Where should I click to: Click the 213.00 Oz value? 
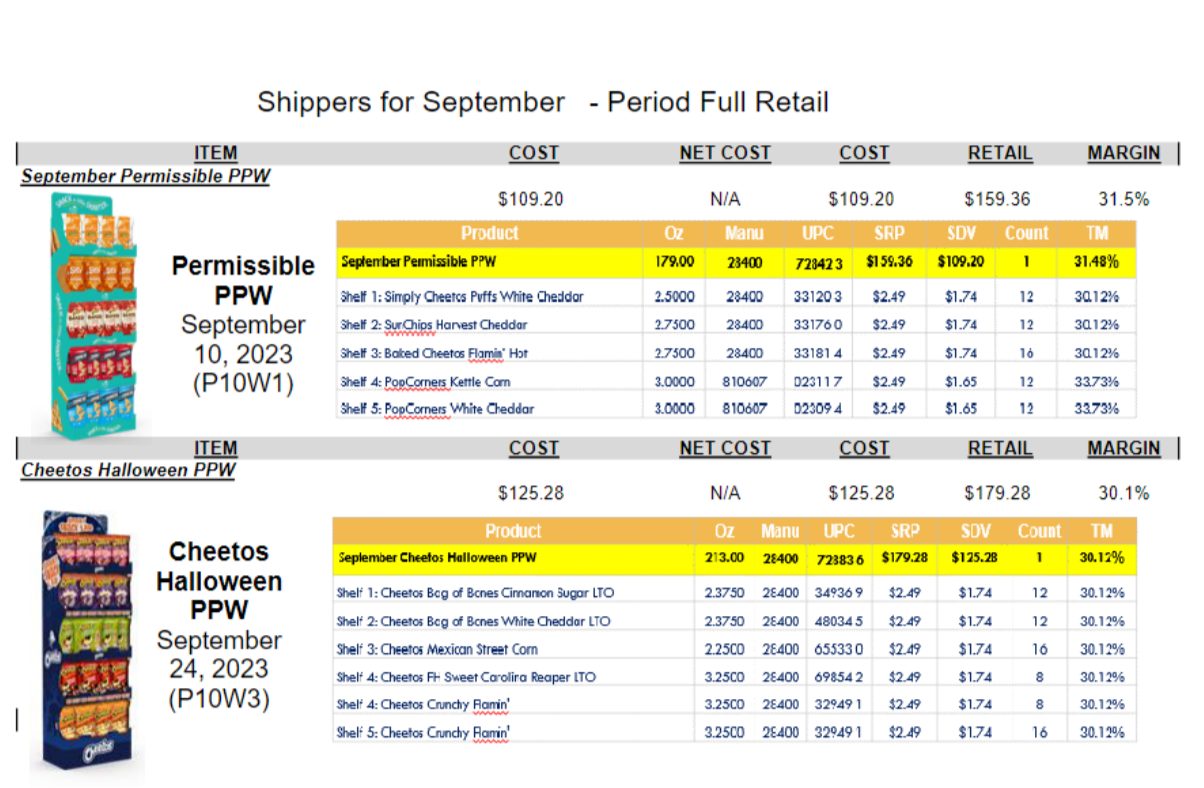(723, 558)
